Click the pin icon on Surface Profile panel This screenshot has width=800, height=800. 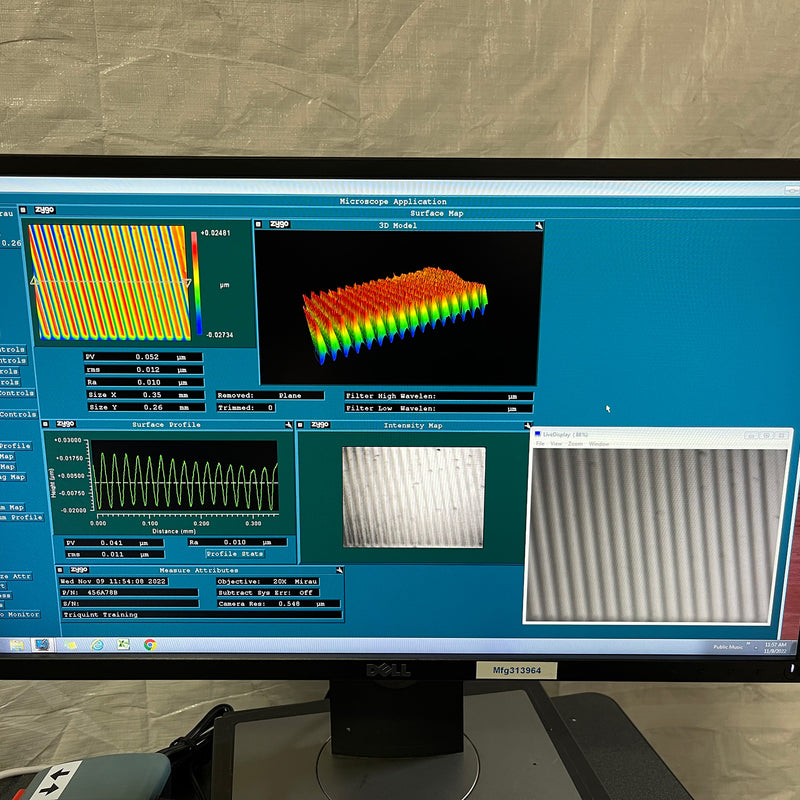[288, 425]
